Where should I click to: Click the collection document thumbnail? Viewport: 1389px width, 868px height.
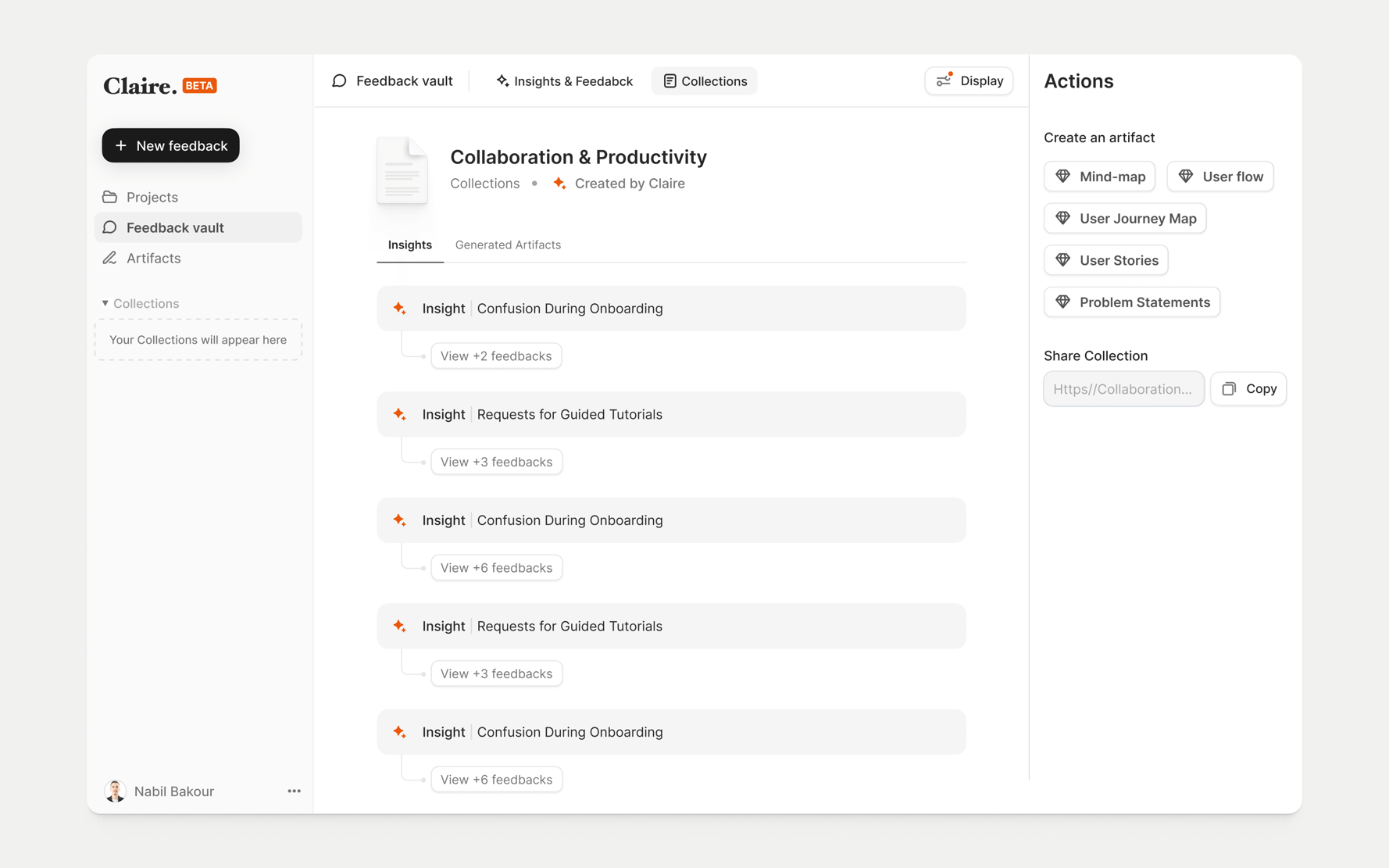[402, 171]
